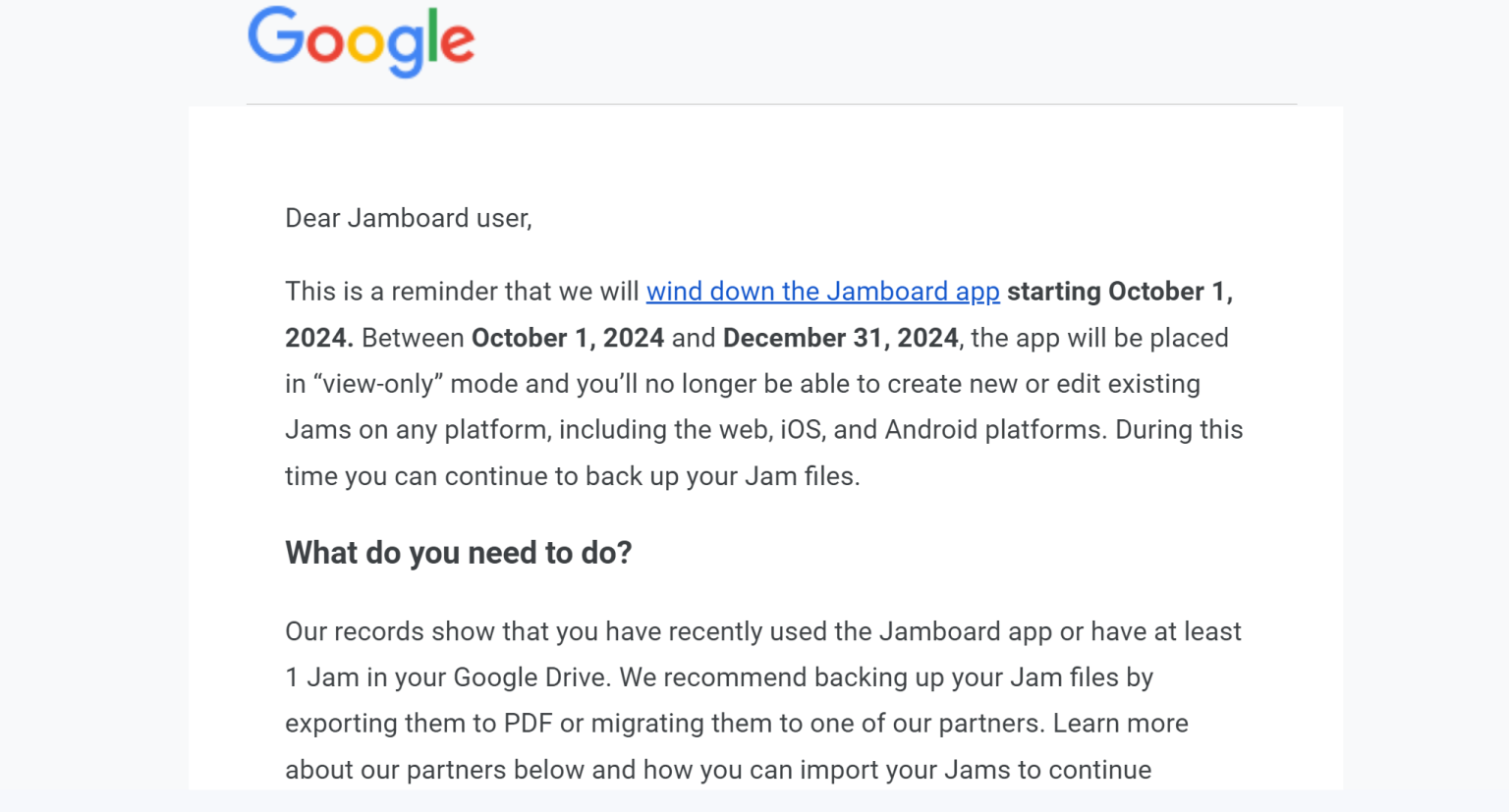Viewport: 1509px width, 812px height.
Task: Click the bold "December 31, 2024" date
Action: click(x=840, y=338)
